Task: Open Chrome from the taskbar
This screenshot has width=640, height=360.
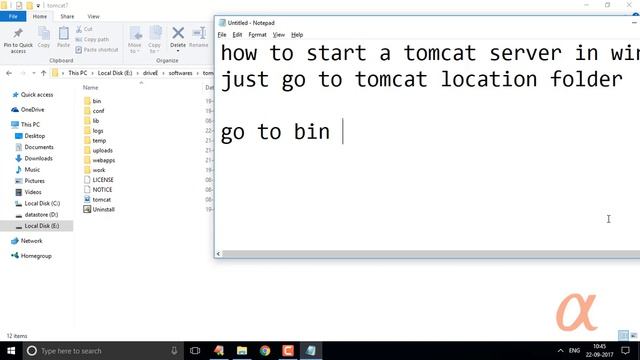Action: pos(265,351)
